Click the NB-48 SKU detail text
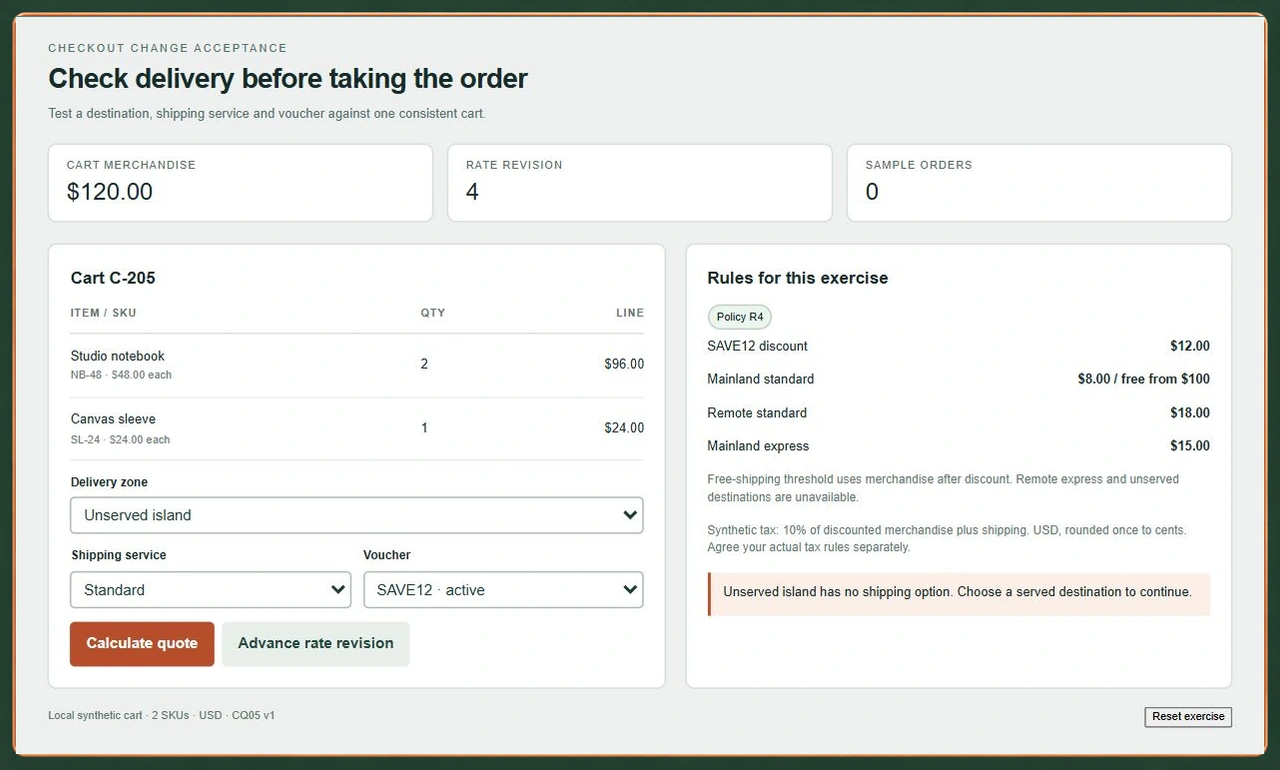The height and width of the screenshot is (770, 1280). pyautogui.click(x=121, y=375)
